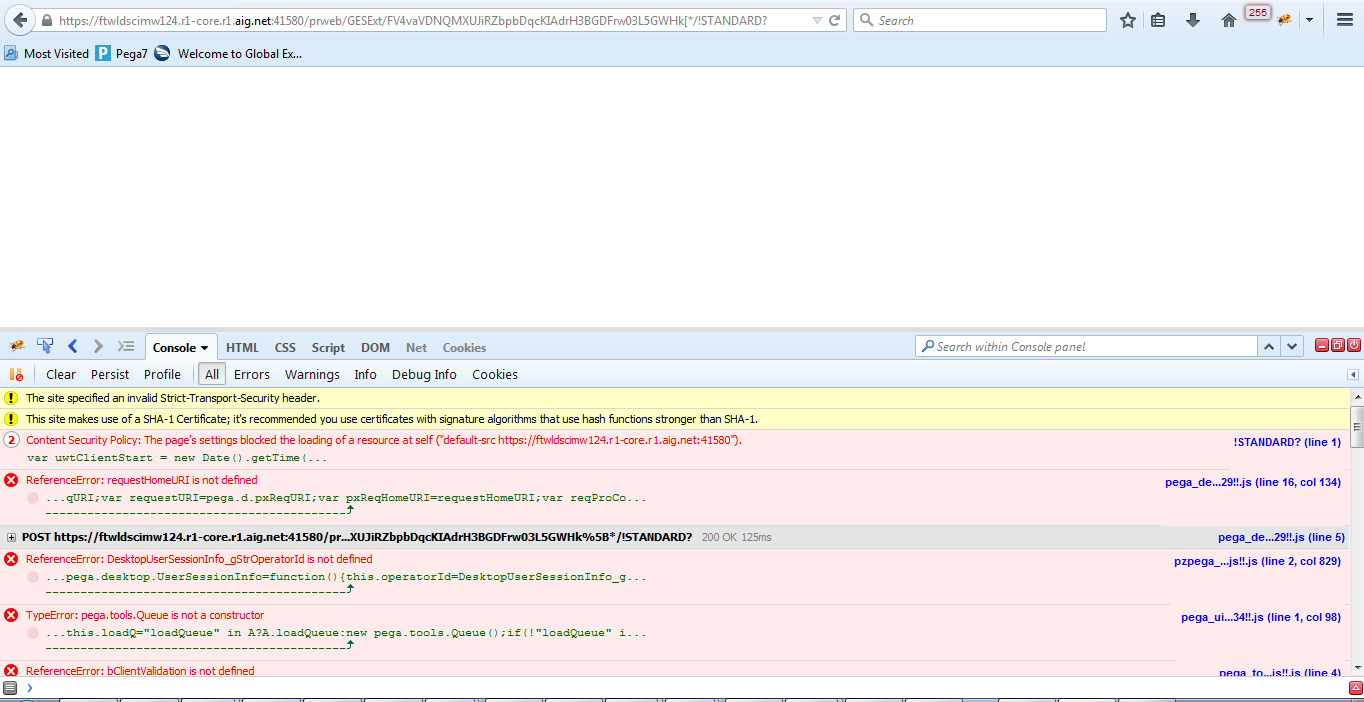Open the DOM panel tab
Image resolution: width=1364 pixels, height=702 pixels.
[x=375, y=347]
